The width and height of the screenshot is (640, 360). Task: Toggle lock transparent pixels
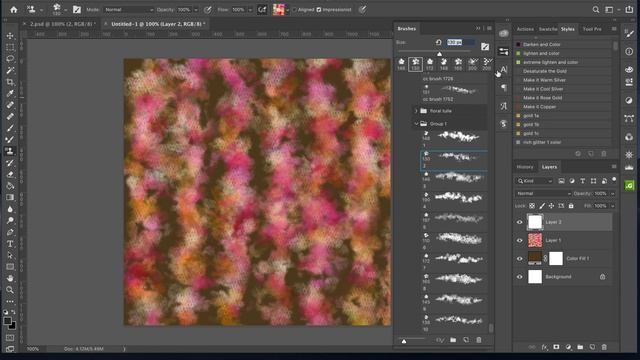coord(532,206)
